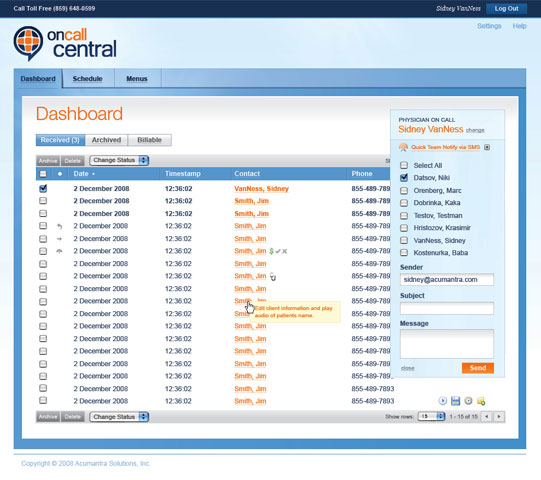The width and height of the screenshot is (541, 480).
Task: Click the Sidney VanNess user name in header
Action: pos(458,9)
